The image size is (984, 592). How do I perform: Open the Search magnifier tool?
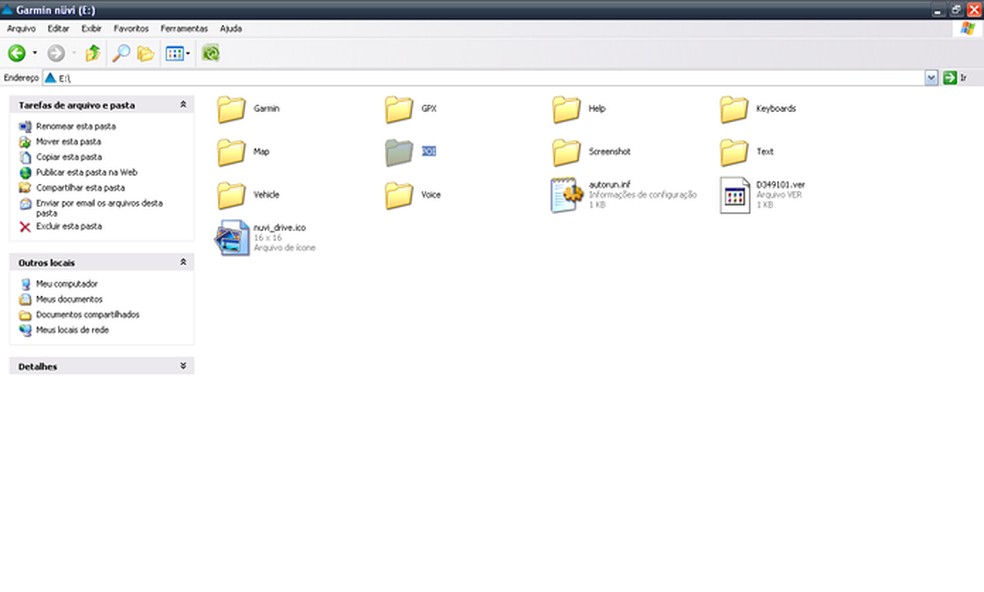(120, 53)
